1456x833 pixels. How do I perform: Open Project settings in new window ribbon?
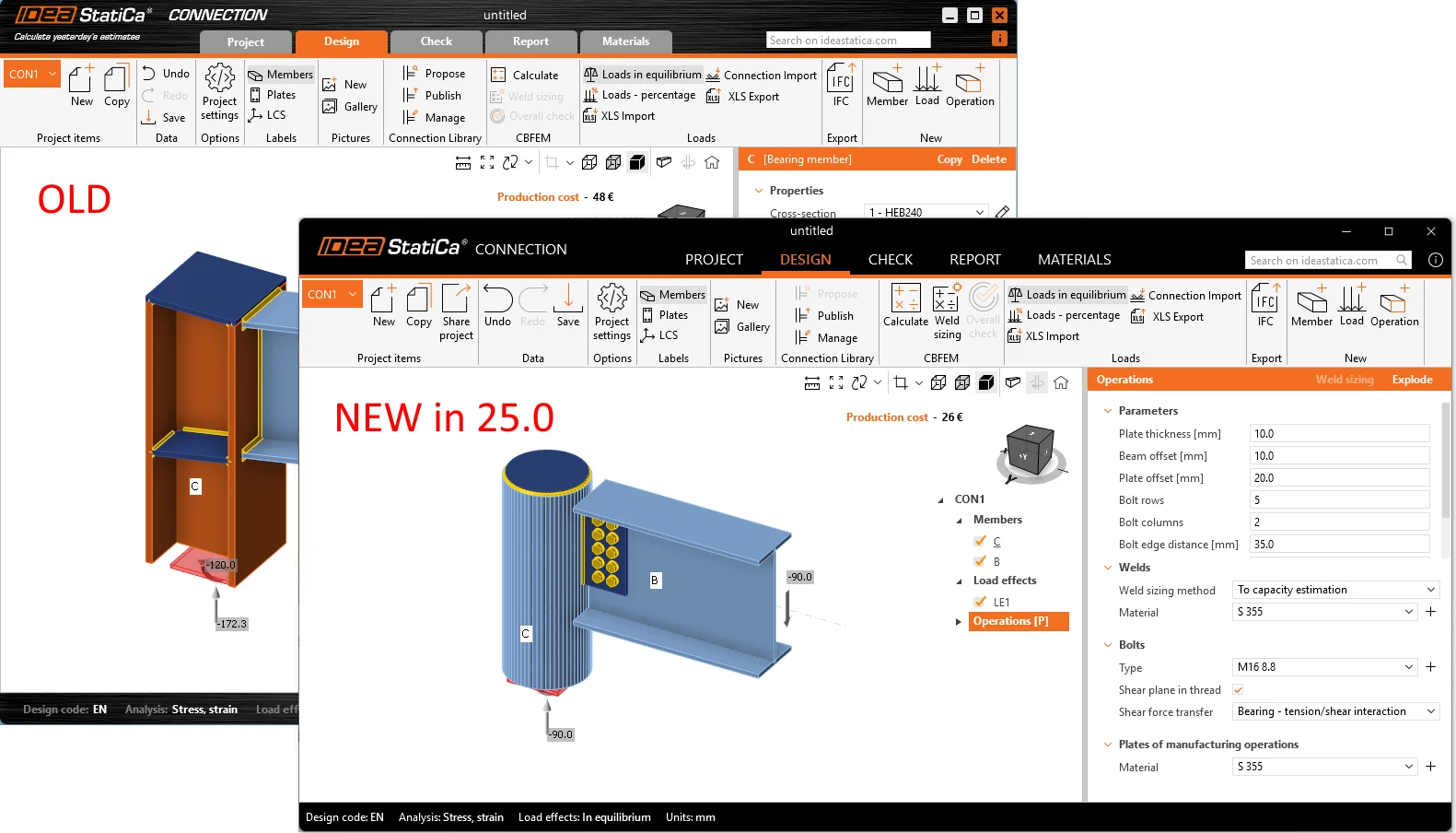(612, 312)
